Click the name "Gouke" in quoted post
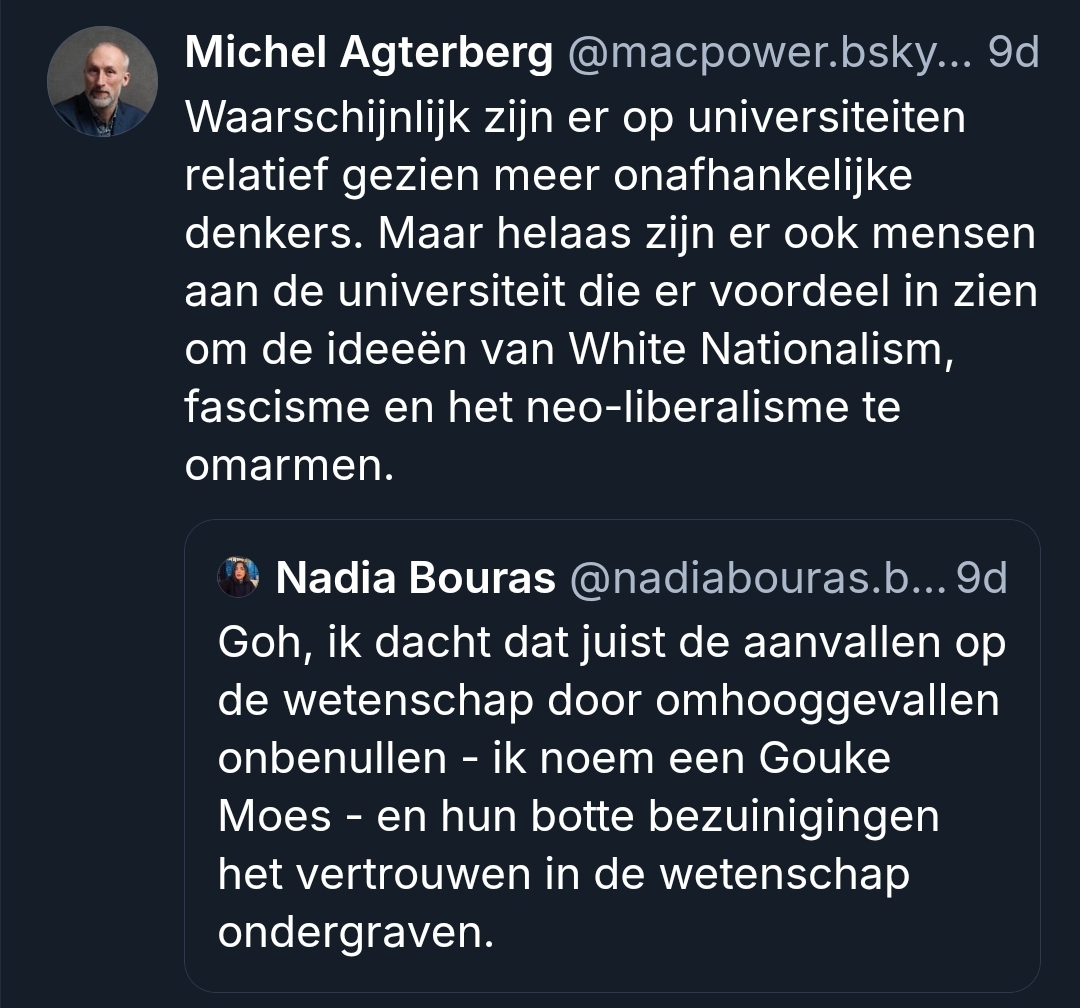The image size is (1080, 1008). 825,758
